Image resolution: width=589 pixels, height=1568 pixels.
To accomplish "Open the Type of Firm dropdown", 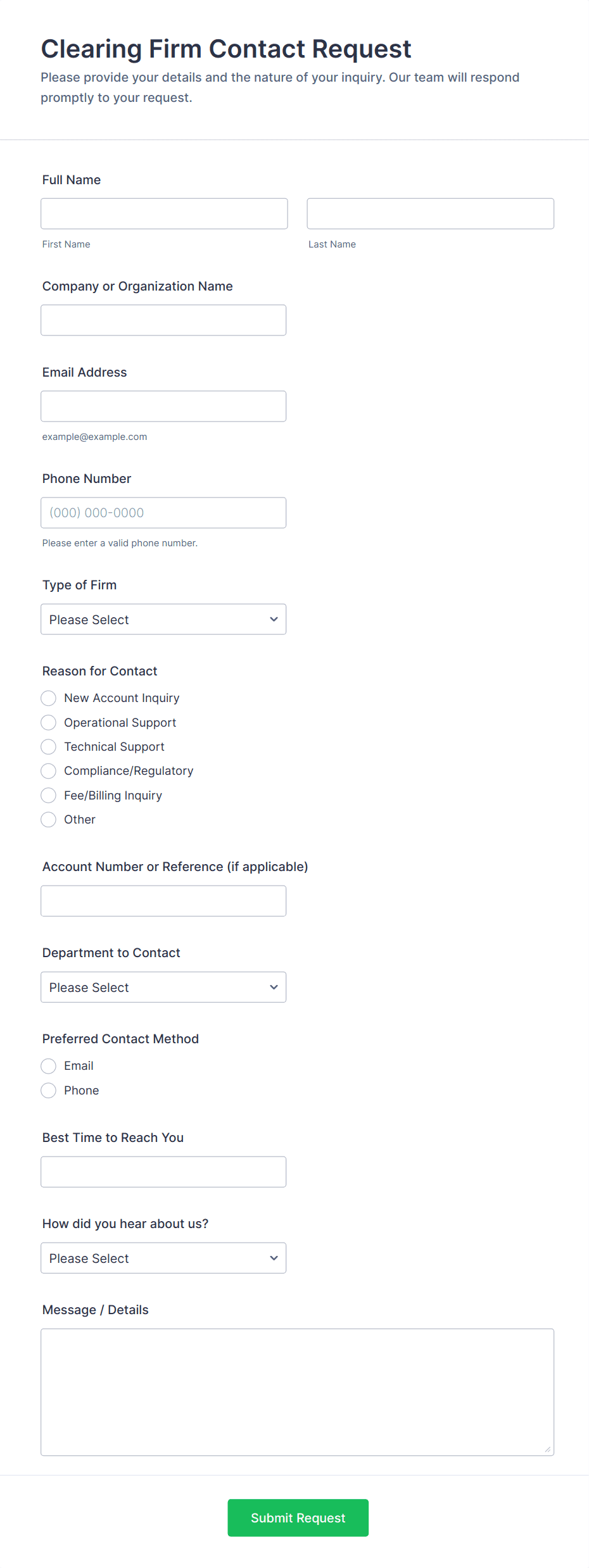I will tap(163, 619).
